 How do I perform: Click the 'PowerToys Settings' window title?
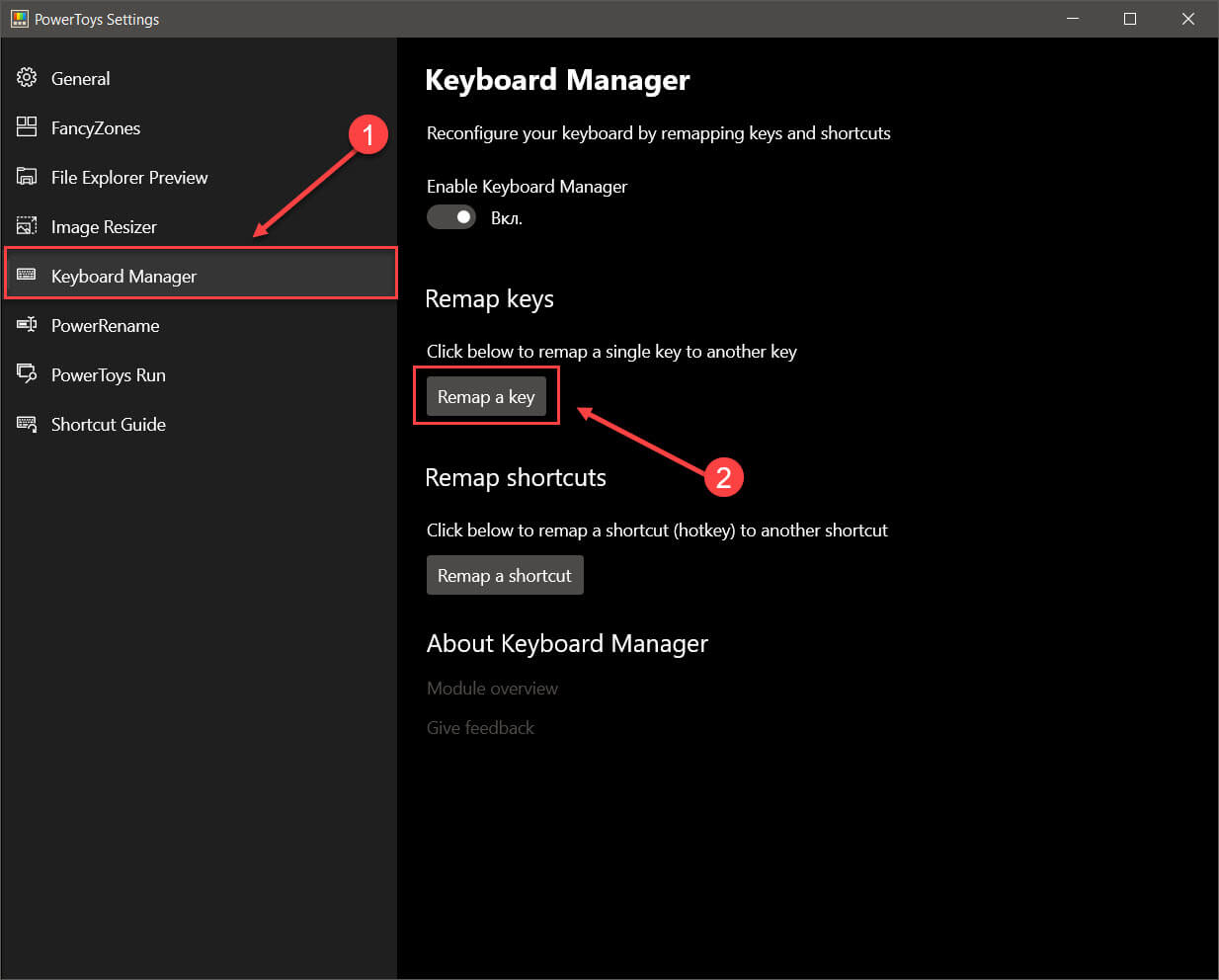click(x=97, y=19)
